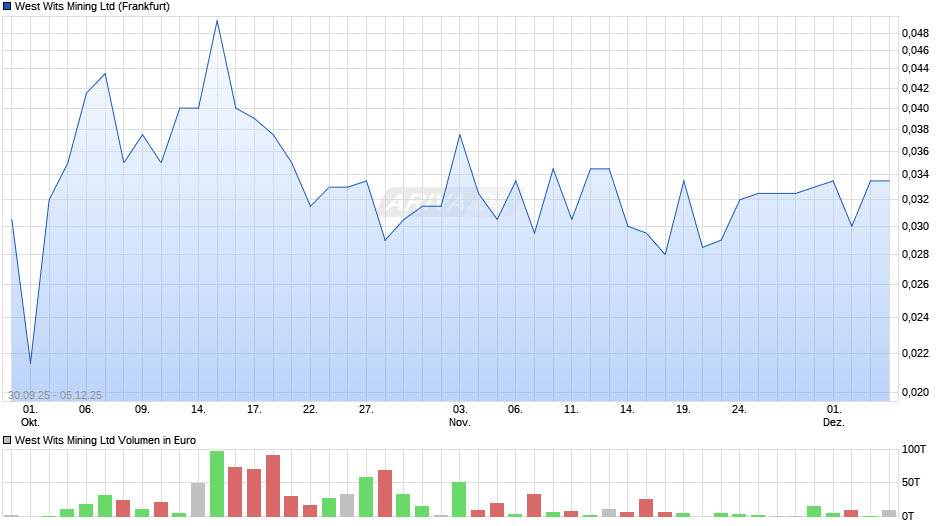Image resolution: width=940 pixels, height=526 pixels.
Task: Click the 0T volume axis label
Action: pyautogui.click(x=908, y=516)
